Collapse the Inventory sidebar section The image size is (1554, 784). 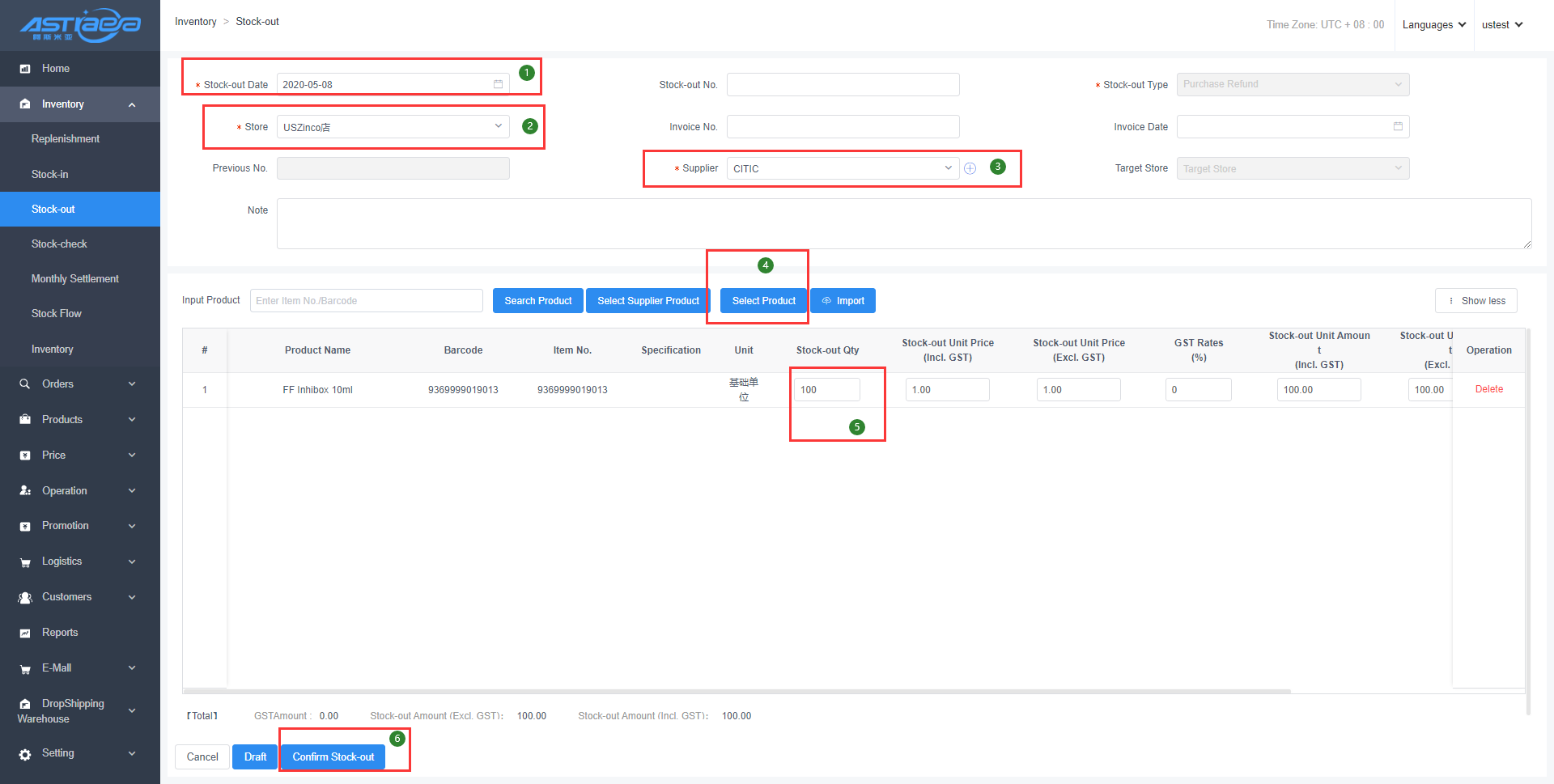coord(131,104)
